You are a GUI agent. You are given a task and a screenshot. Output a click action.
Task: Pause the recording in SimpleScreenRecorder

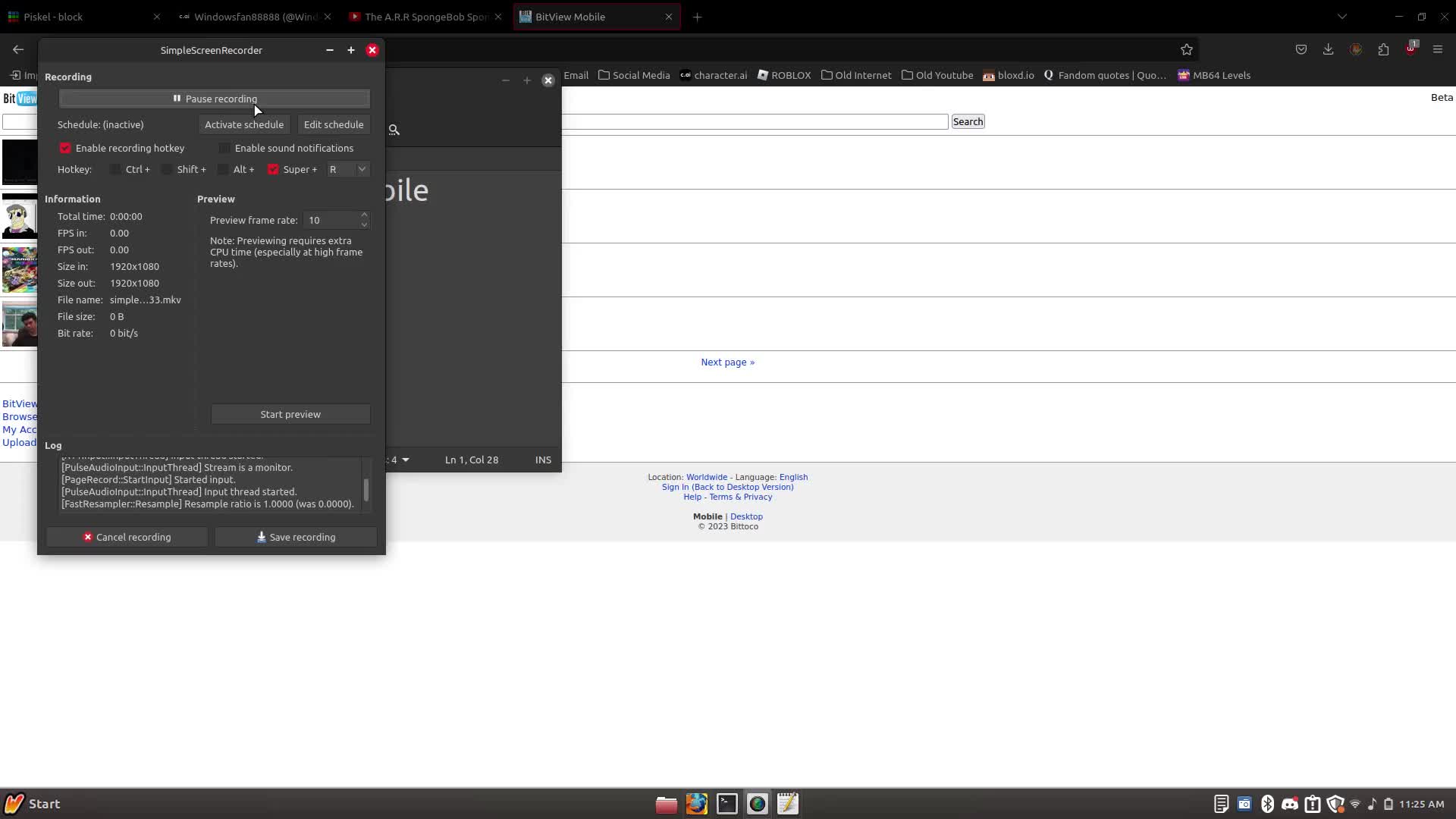pyautogui.click(x=215, y=99)
